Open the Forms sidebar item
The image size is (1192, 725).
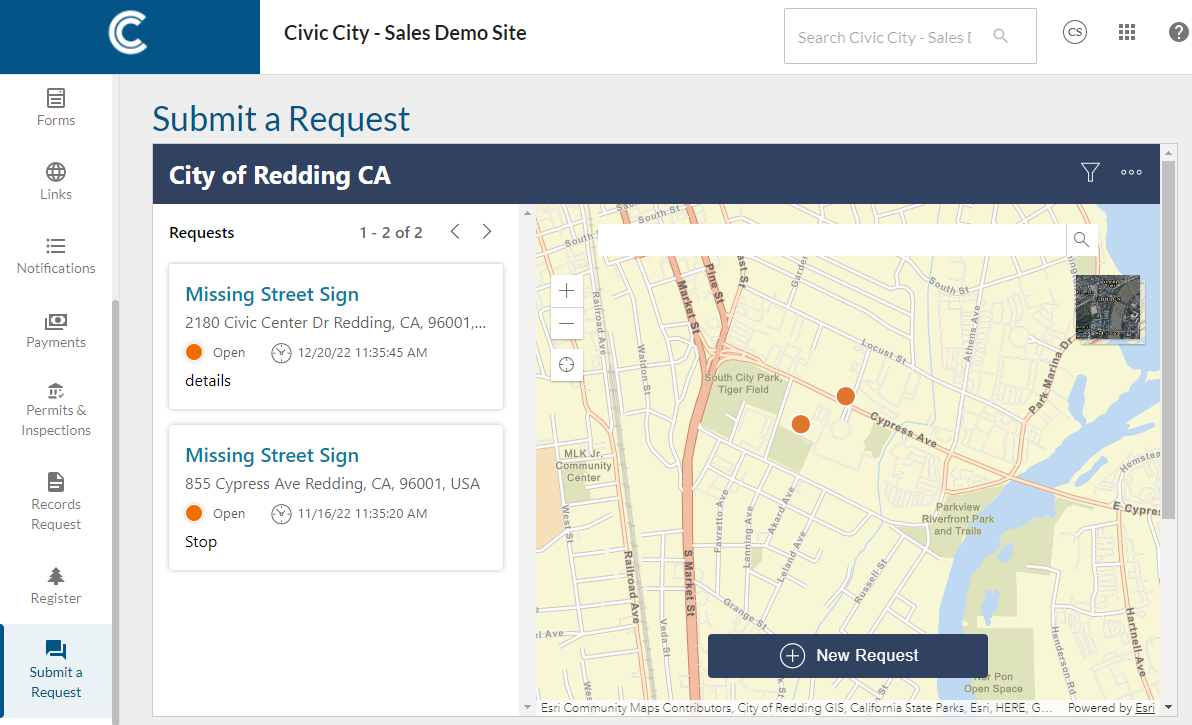[55, 107]
